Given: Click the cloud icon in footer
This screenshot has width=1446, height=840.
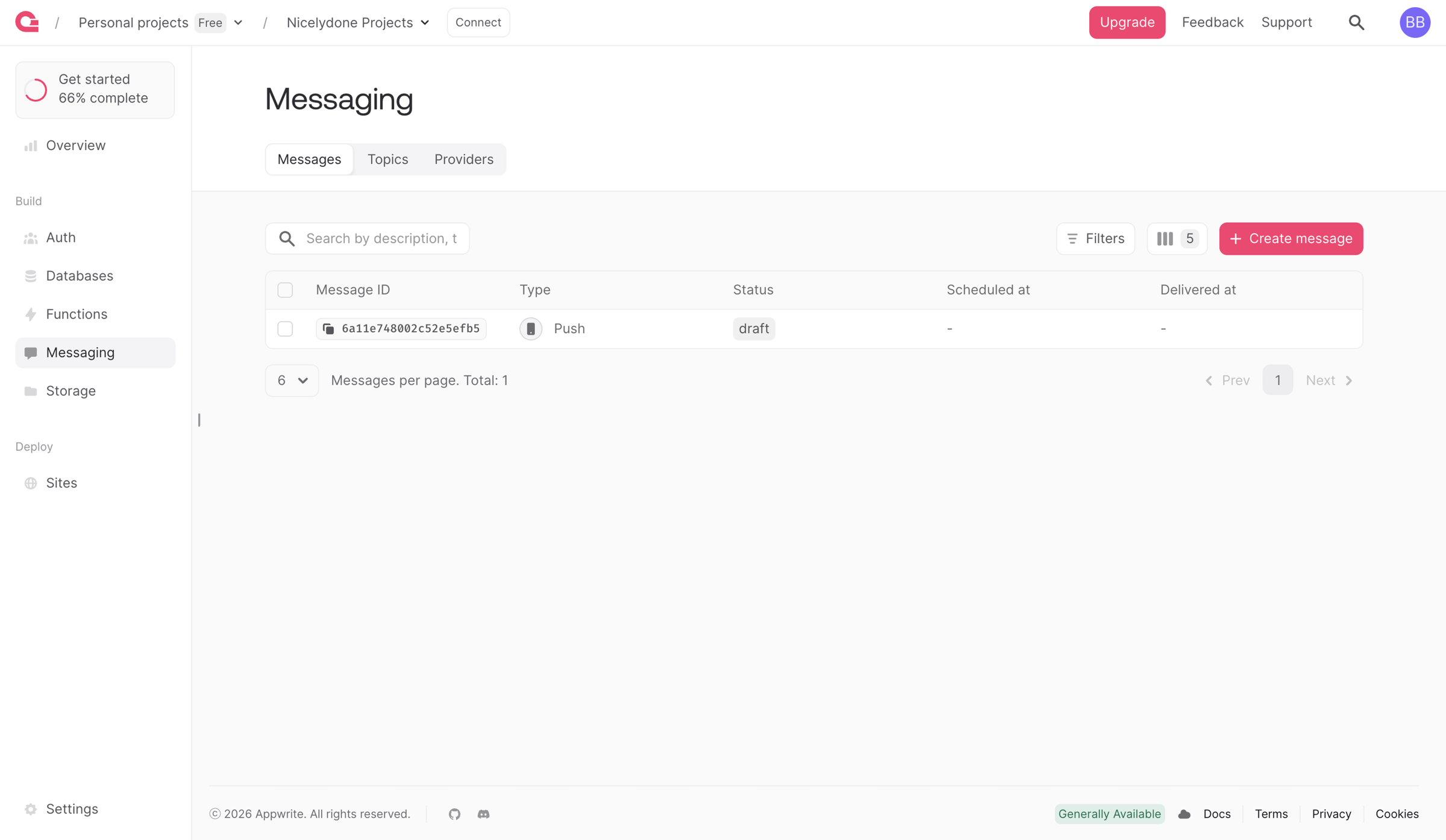Looking at the screenshot, I should [x=1184, y=814].
